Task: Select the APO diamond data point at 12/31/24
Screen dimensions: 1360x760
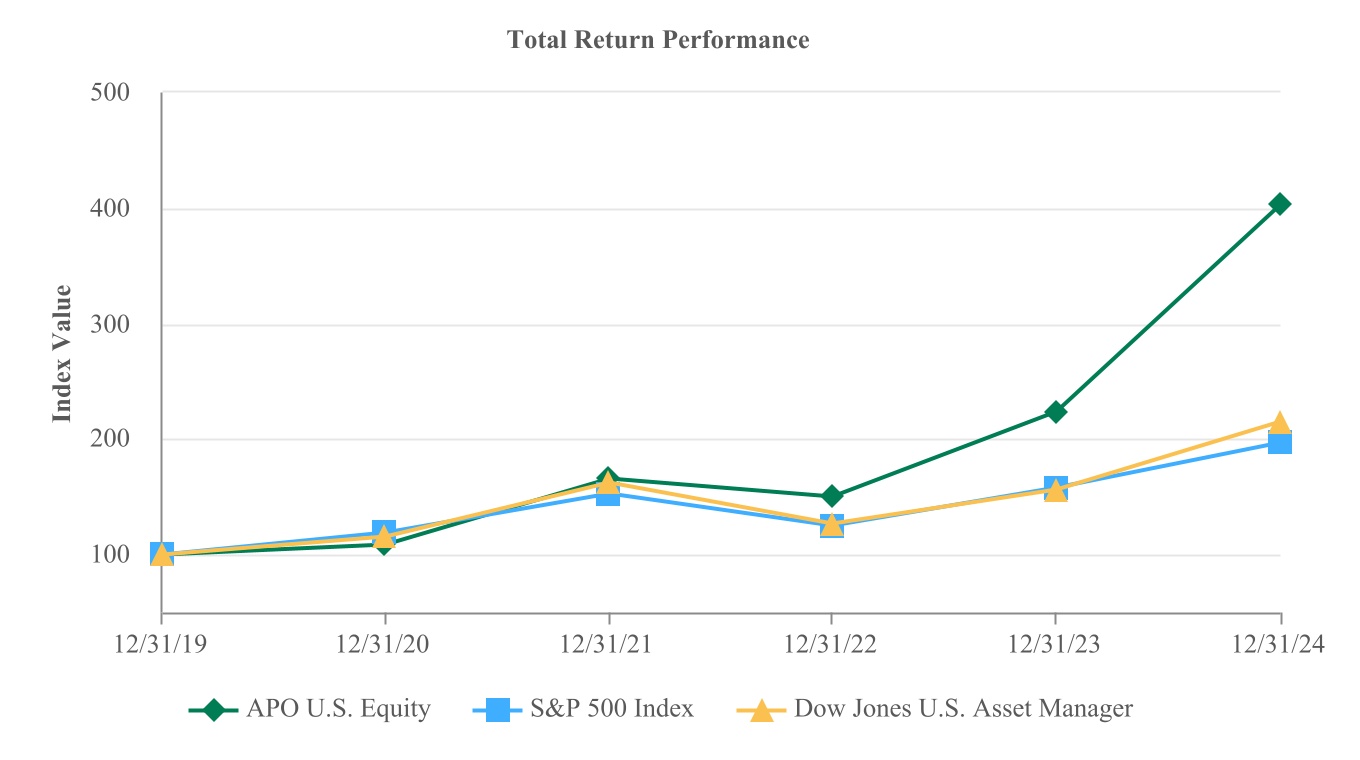Action: (1279, 204)
